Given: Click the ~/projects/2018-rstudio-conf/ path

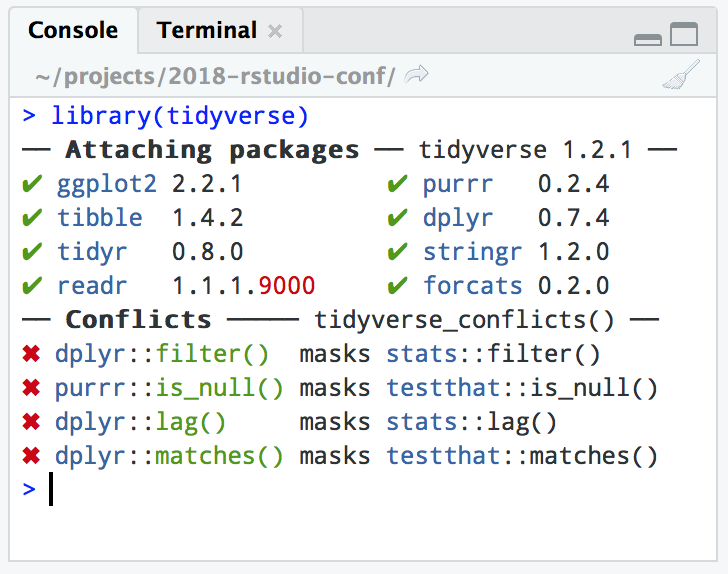Looking at the screenshot, I should pos(215,76).
